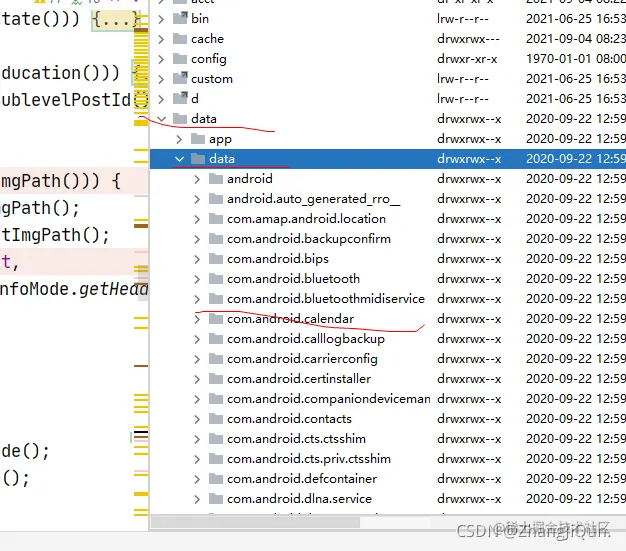The width and height of the screenshot is (626, 551).
Task: Click com.android.cts.ctsshim folder icon
Action: pyautogui.click(x=216, y=438)
